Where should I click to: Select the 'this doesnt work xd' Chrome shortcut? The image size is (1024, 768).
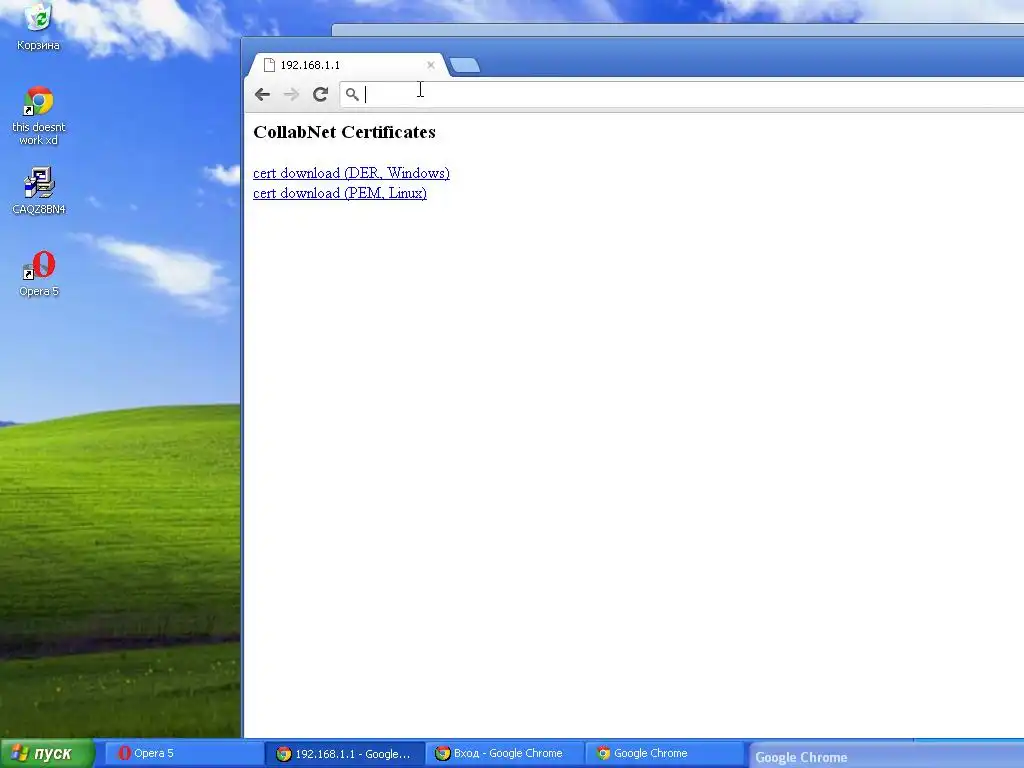tap(39, 116)
